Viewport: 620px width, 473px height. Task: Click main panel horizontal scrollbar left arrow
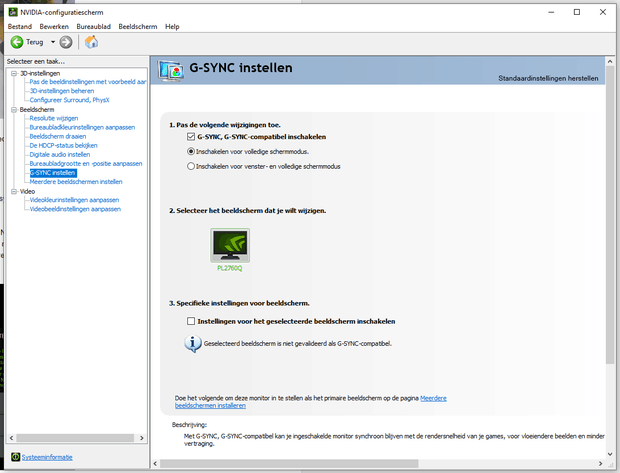click(155, 464)
